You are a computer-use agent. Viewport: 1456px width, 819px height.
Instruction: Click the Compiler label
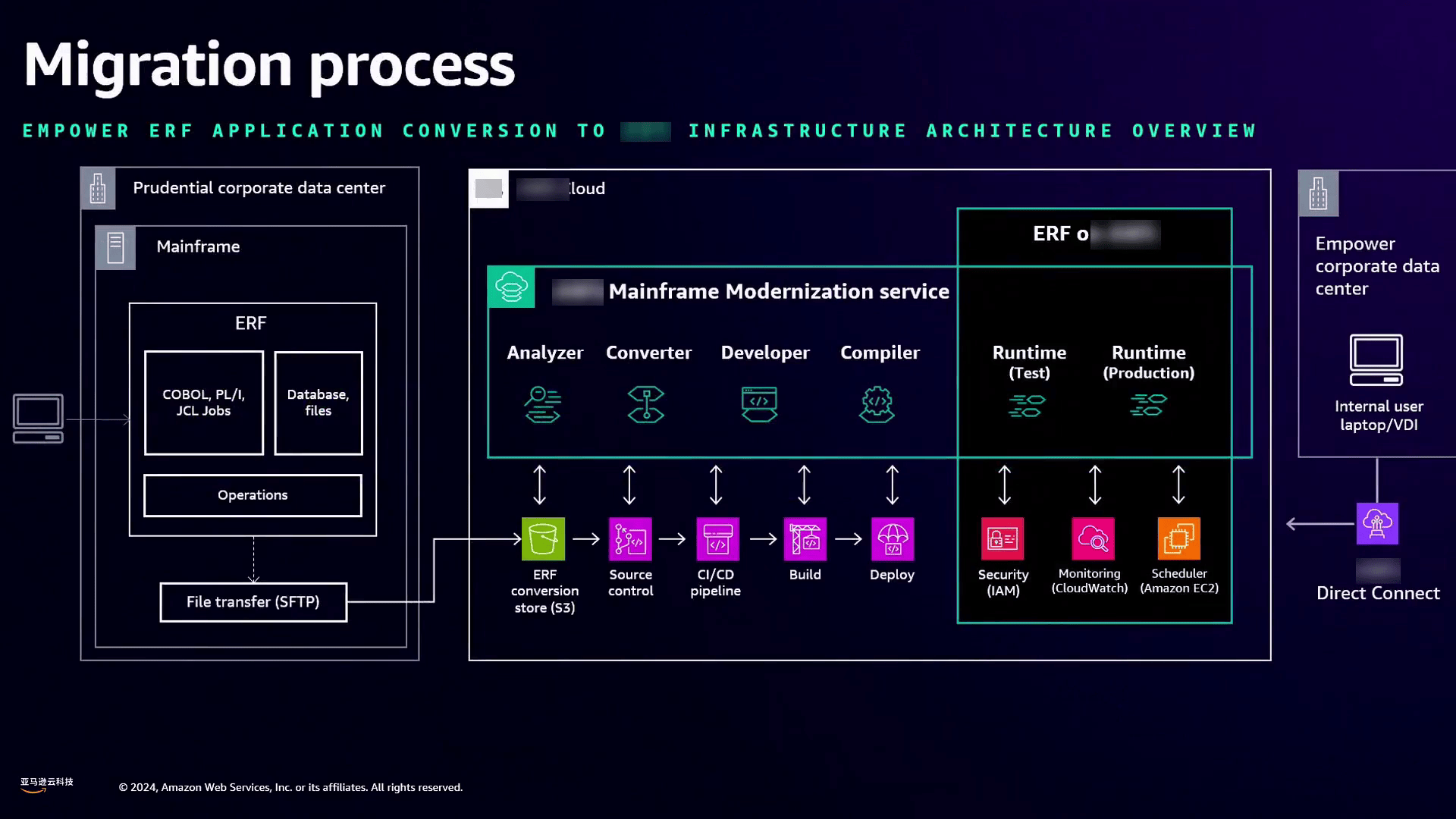pos(880,353)
